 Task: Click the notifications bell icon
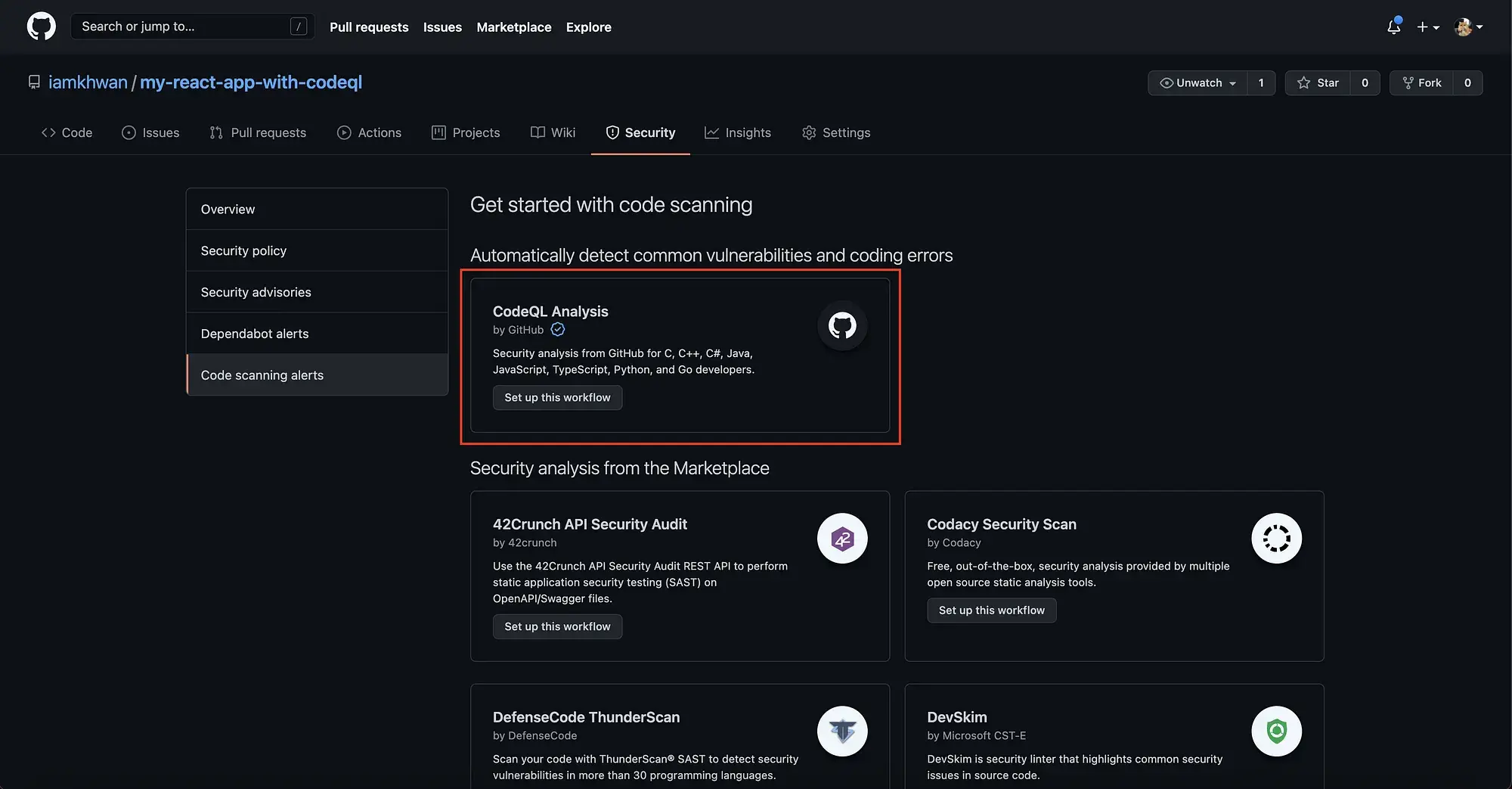click(x=1394, y=26)
